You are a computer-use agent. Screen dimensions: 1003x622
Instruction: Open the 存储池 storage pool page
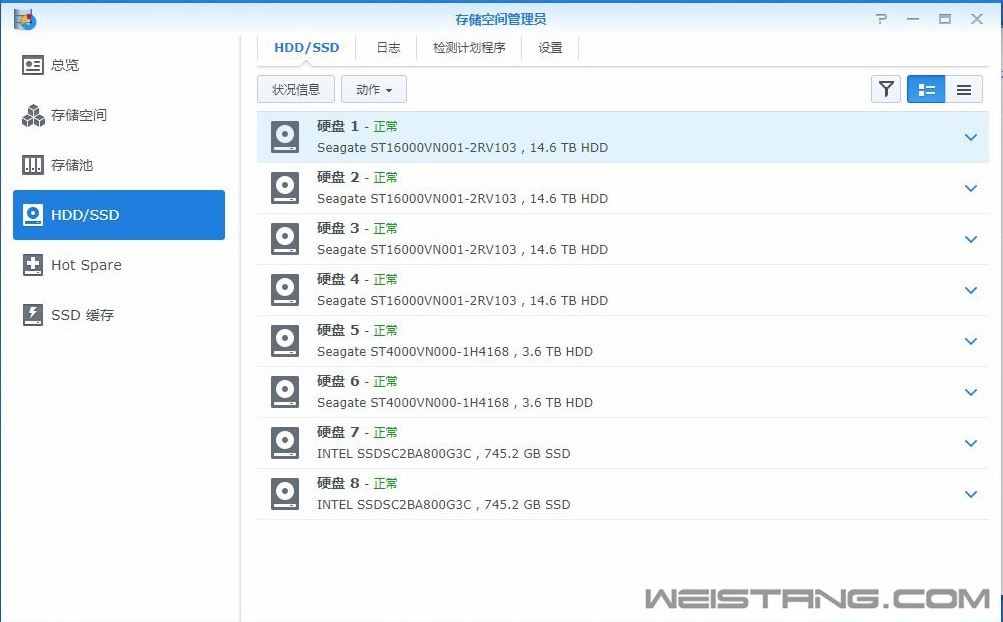(x=67, y=165)
